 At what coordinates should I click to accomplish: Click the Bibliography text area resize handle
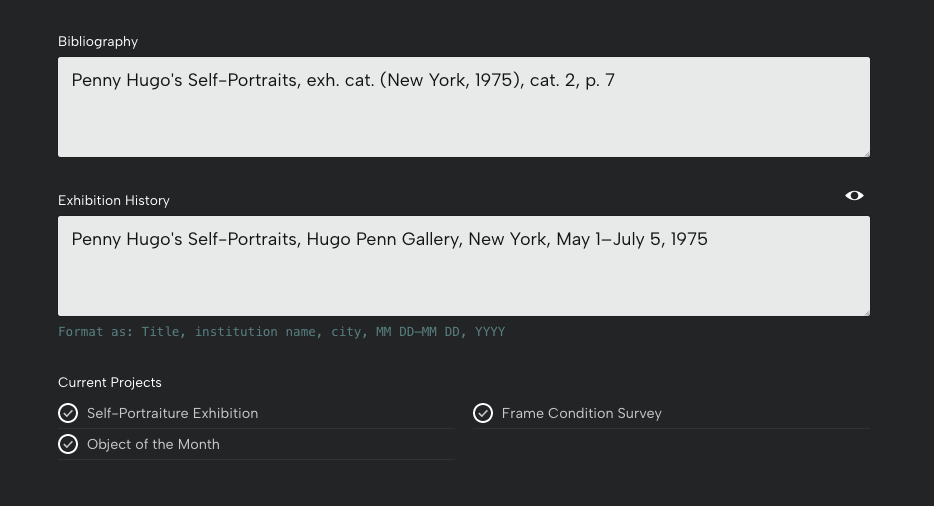coord(865,152)
